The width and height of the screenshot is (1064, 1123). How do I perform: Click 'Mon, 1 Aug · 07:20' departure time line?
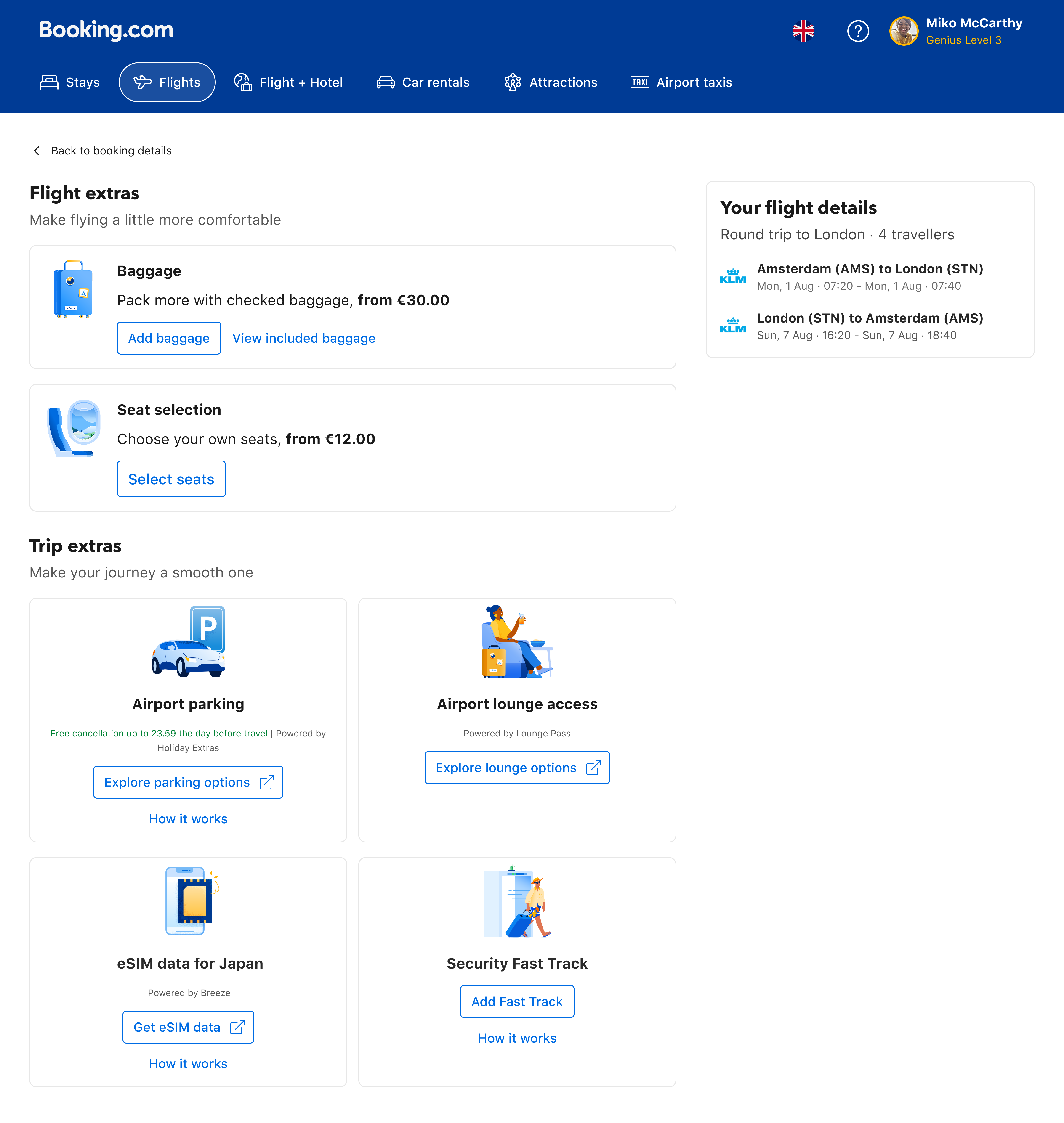[x=859, y=286]
